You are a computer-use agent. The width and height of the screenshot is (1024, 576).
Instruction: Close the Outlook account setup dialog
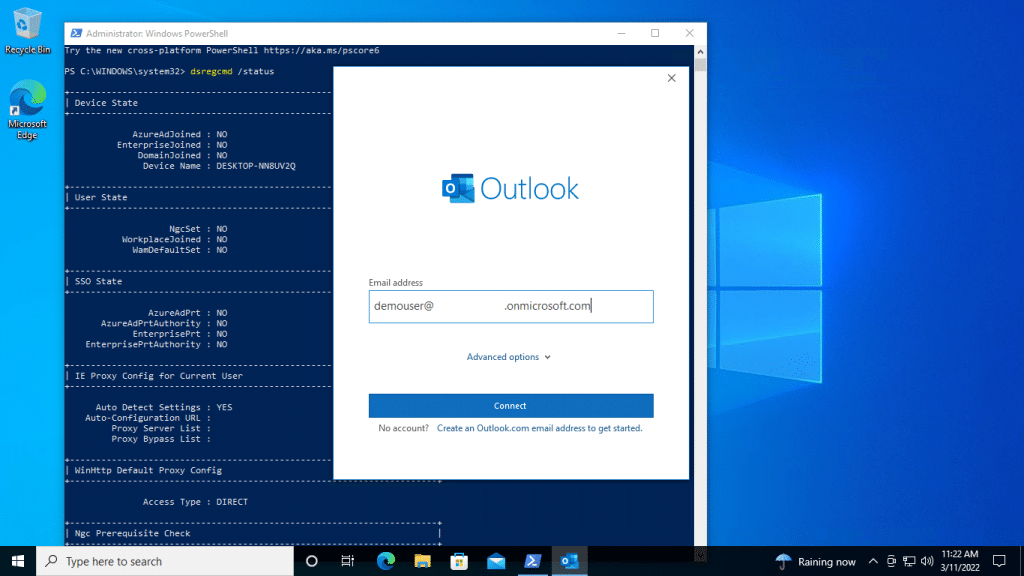pos(671,78)
